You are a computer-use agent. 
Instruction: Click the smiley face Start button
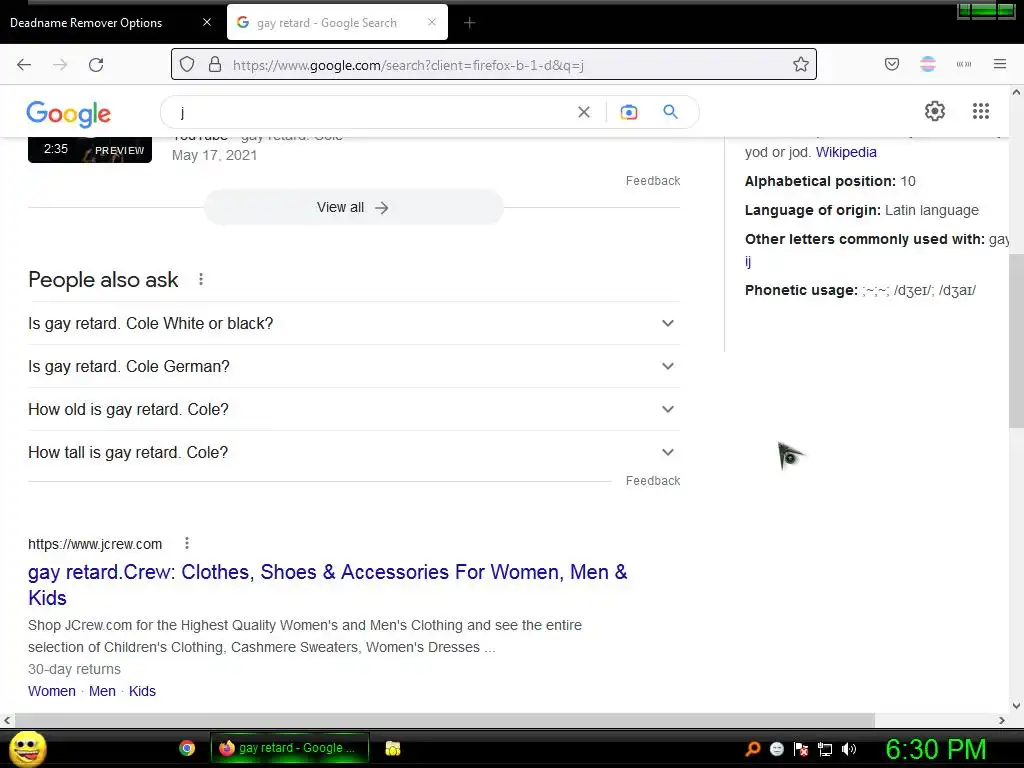(27, 748)
